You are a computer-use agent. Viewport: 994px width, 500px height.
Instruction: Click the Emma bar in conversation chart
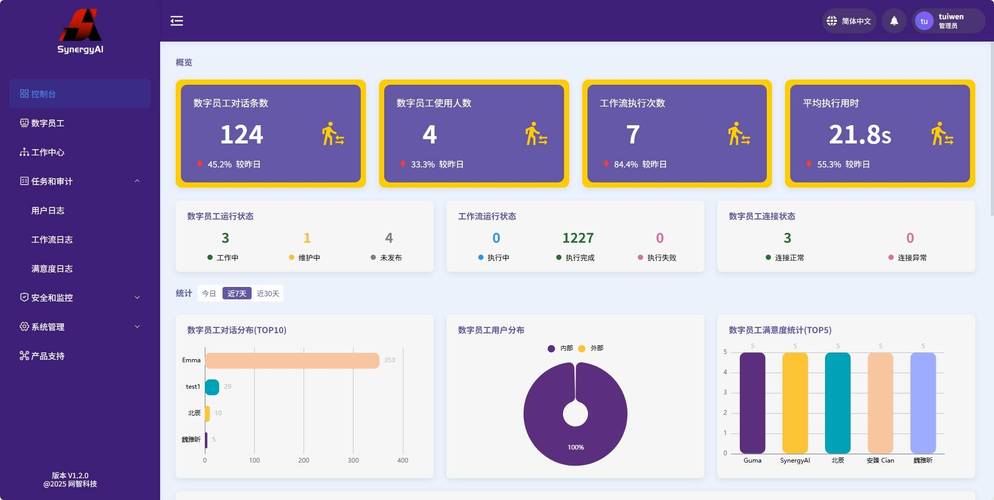tap(292, 360)
